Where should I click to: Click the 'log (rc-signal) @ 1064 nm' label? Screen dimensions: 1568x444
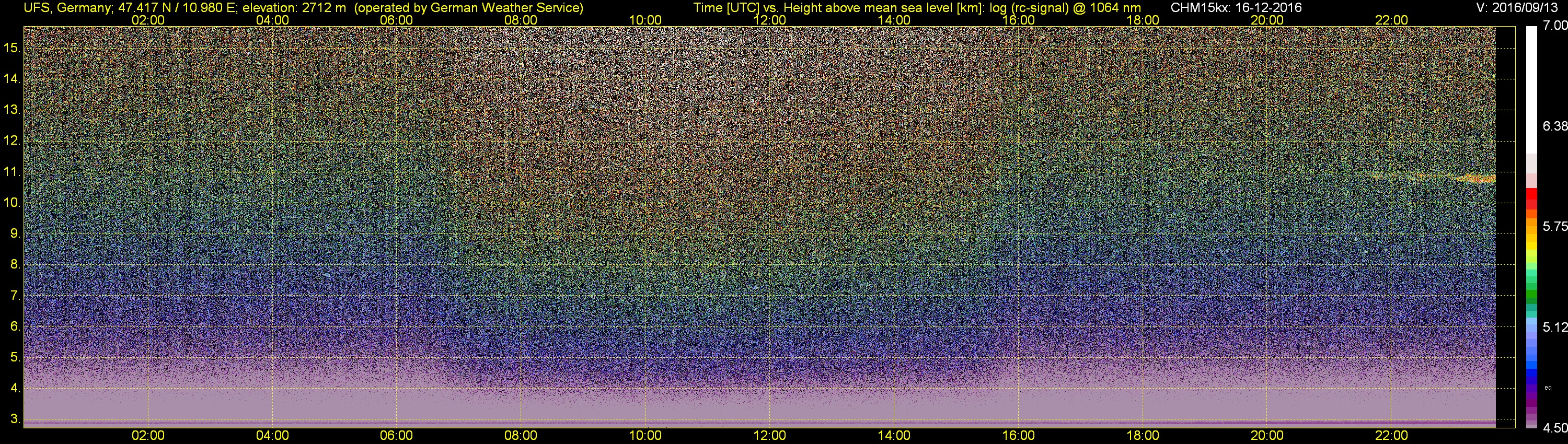coord(1065,8)
